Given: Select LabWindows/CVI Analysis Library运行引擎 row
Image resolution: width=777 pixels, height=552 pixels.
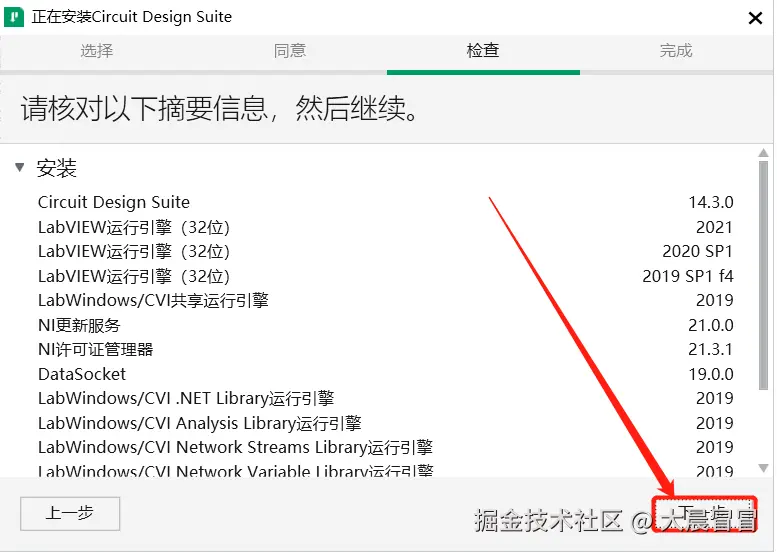Looking at the screenshot, I should click(x=386, y=423).
